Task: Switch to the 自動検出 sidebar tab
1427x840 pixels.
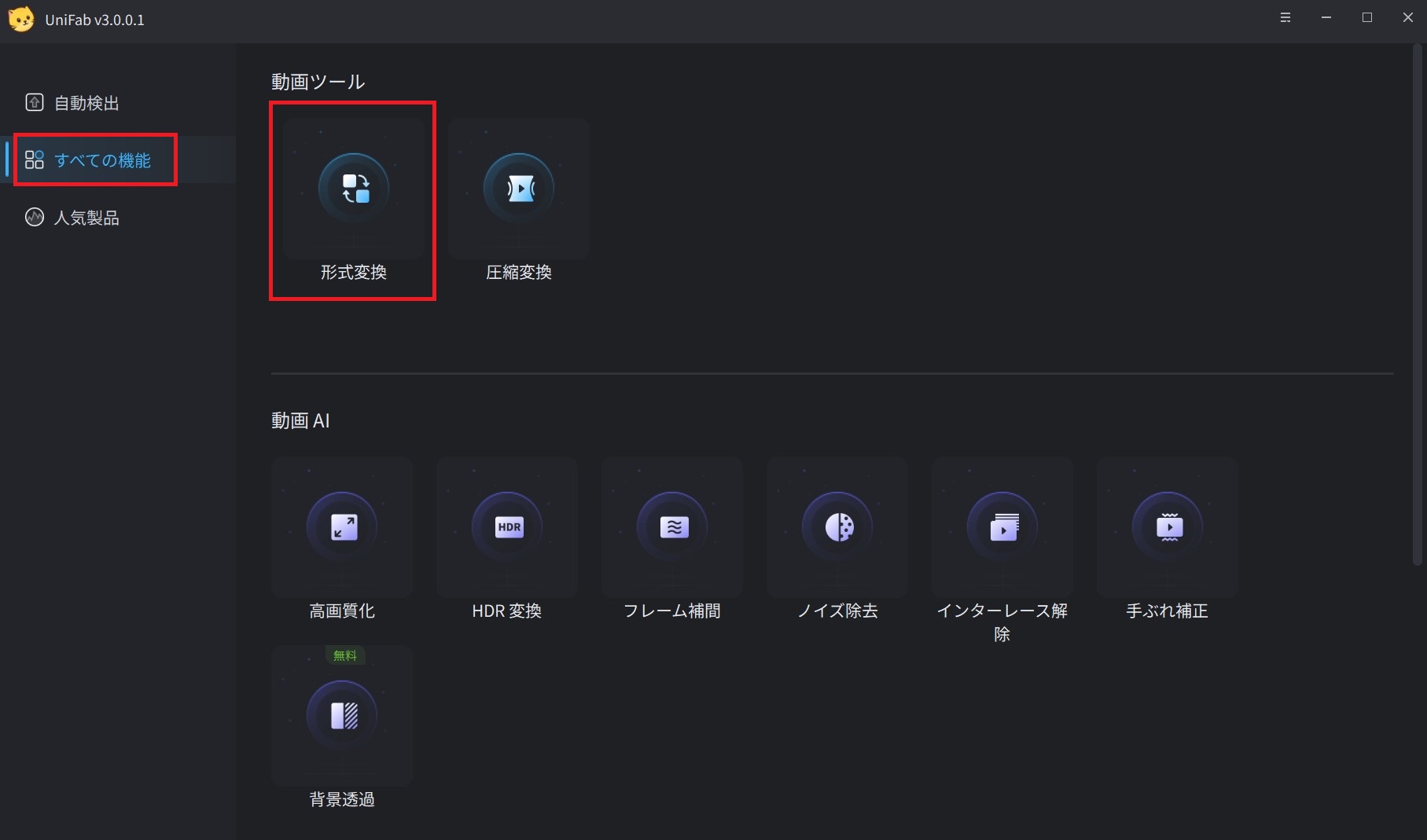Action: click(118, 103)
